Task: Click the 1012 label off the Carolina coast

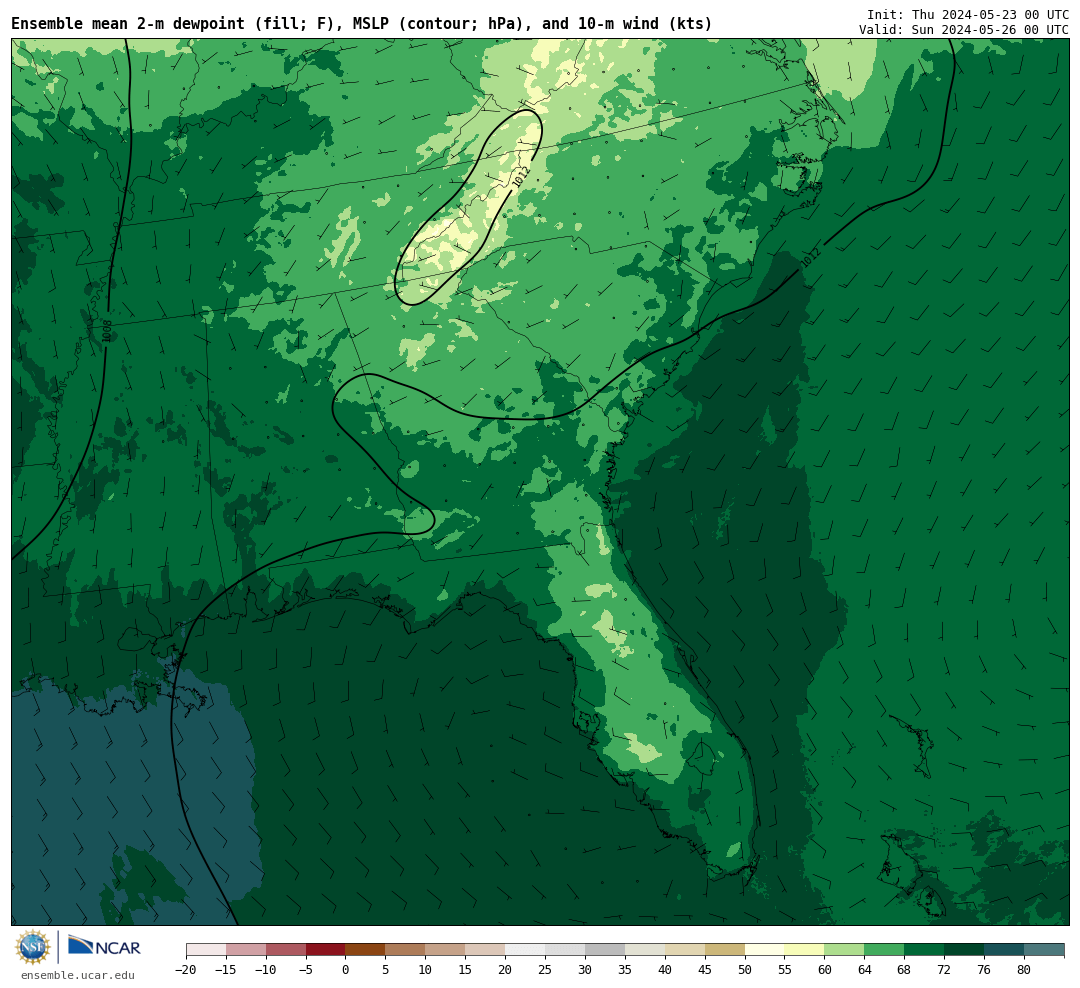Action: pos(811,258)
